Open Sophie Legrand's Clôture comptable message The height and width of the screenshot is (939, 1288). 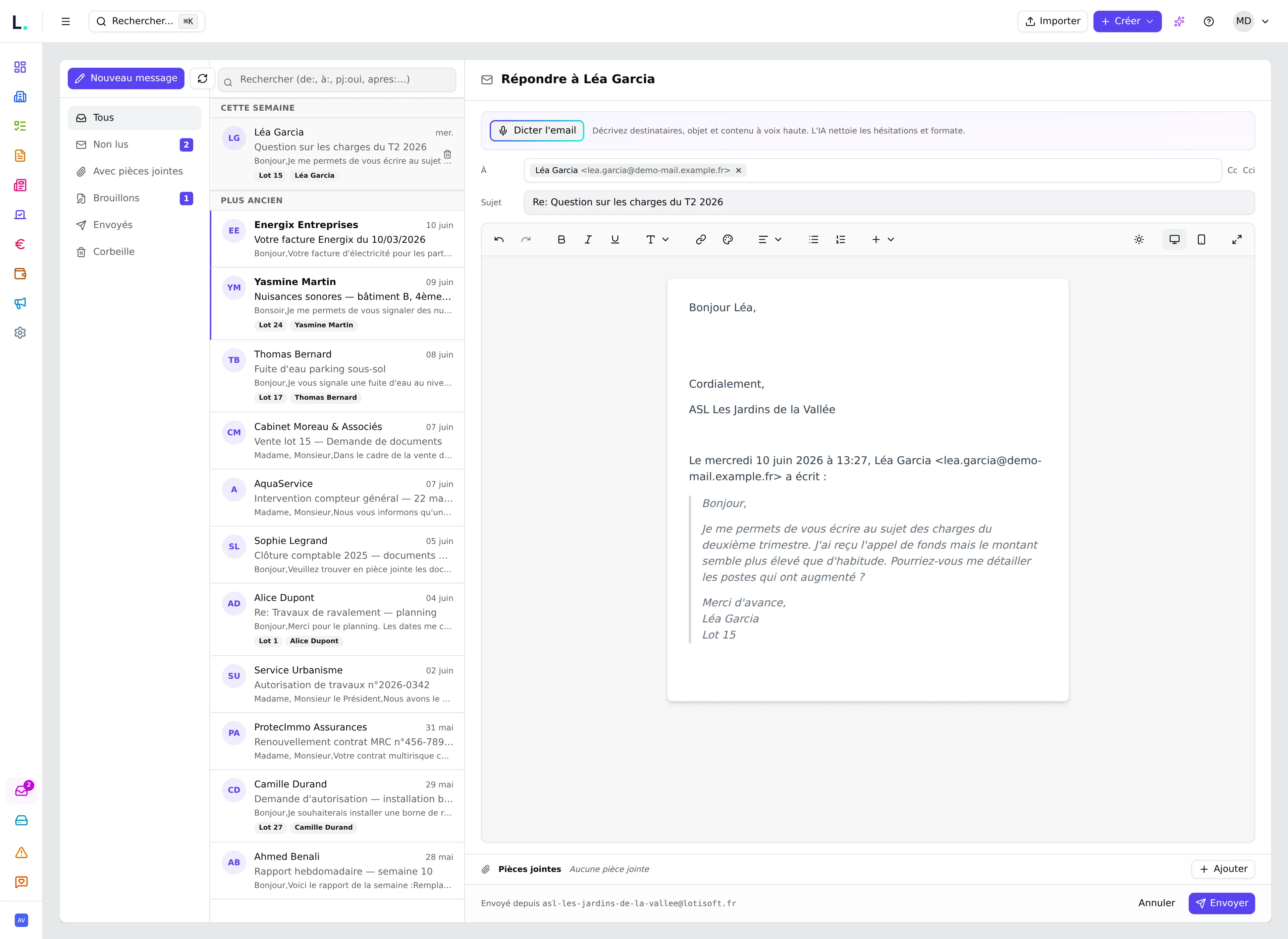337,555
